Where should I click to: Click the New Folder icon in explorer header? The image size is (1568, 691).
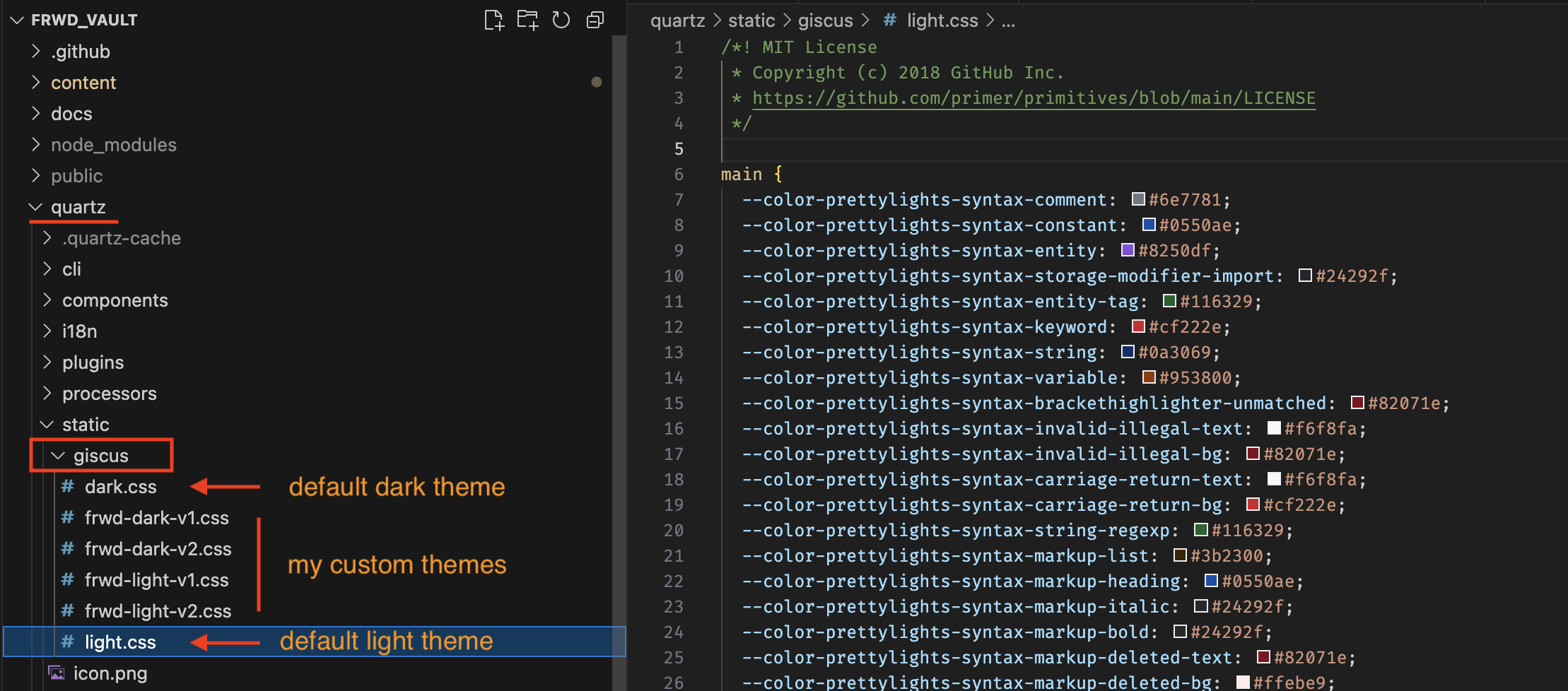click(527, 20)
